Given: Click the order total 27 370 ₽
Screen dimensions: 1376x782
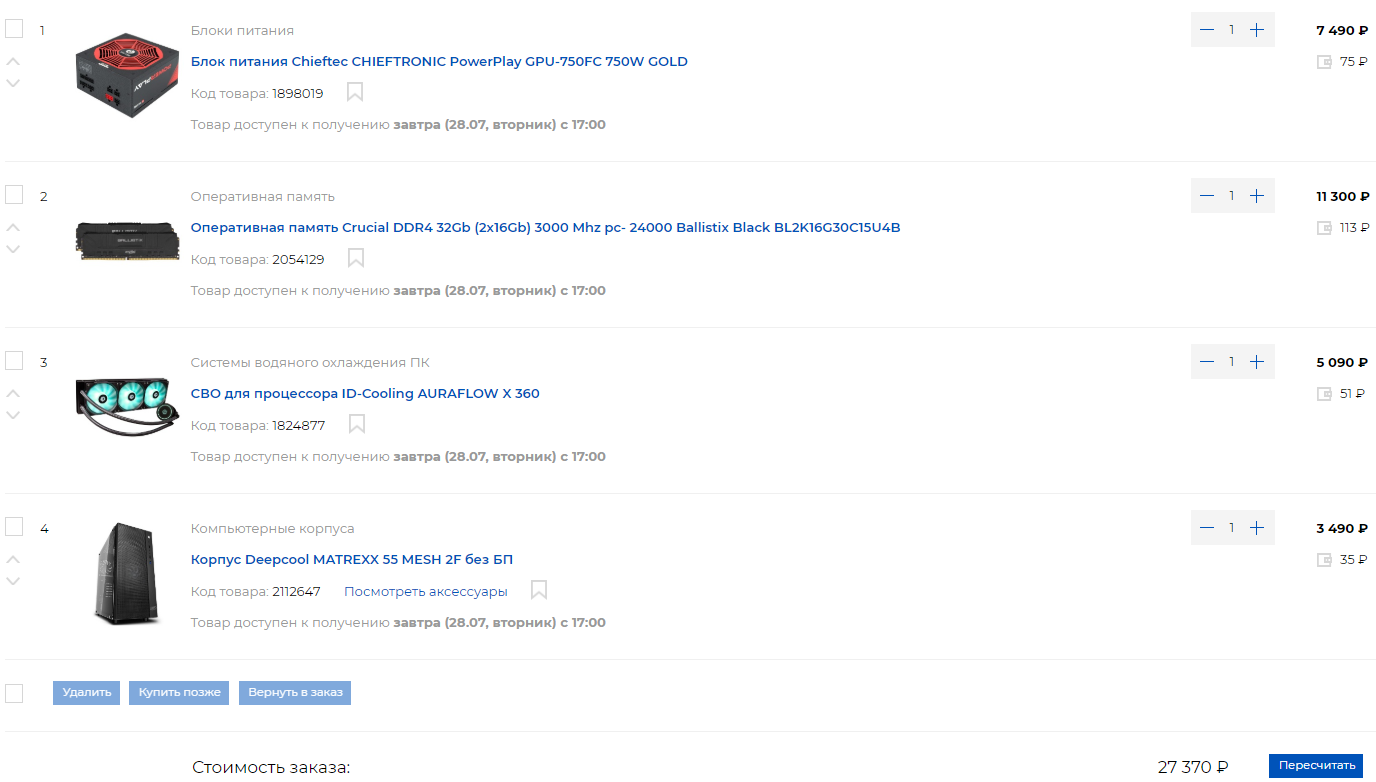Looking at the screenshot, I should click(1193, 768).
